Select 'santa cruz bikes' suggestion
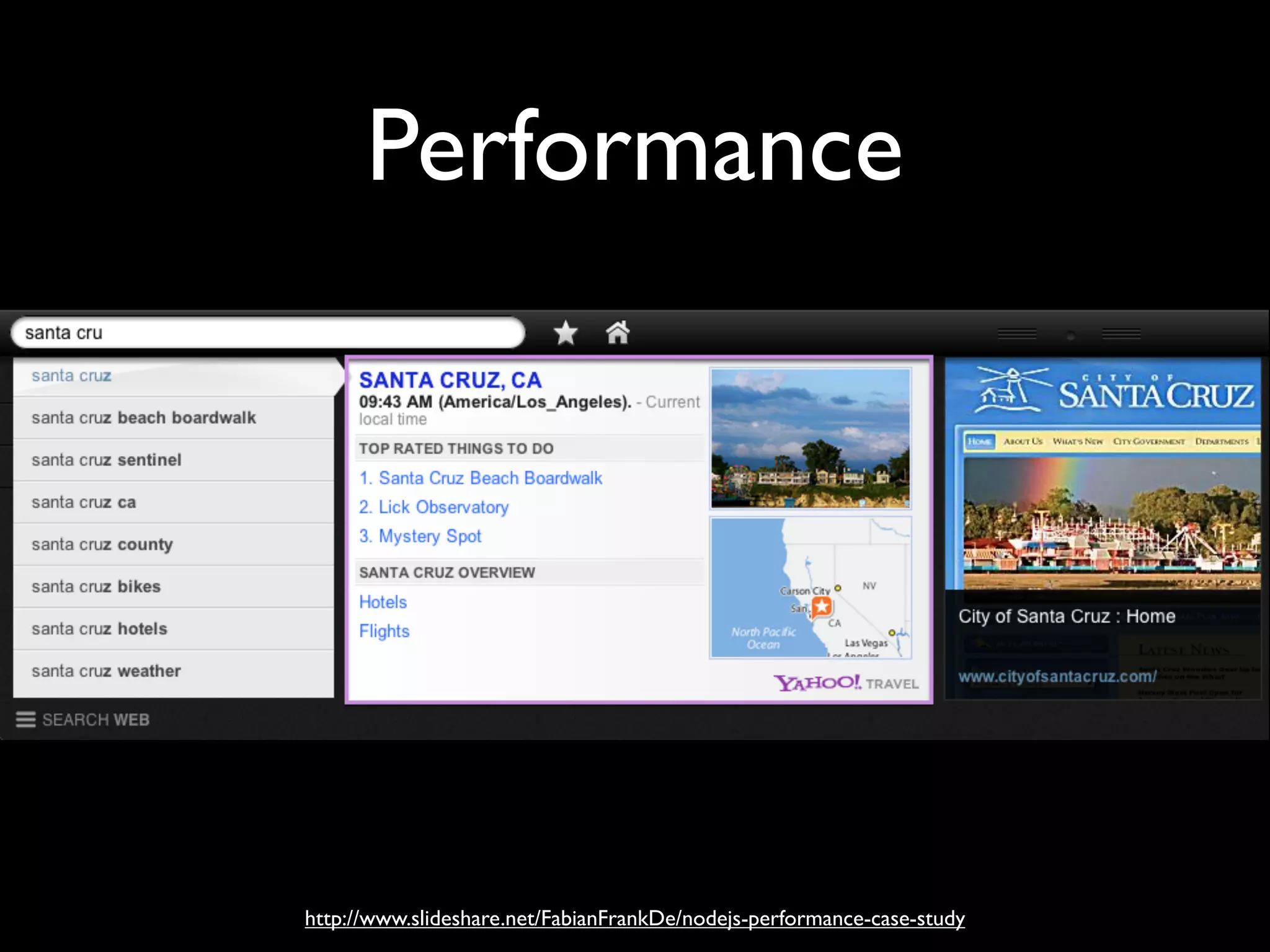 click(174, 586)
